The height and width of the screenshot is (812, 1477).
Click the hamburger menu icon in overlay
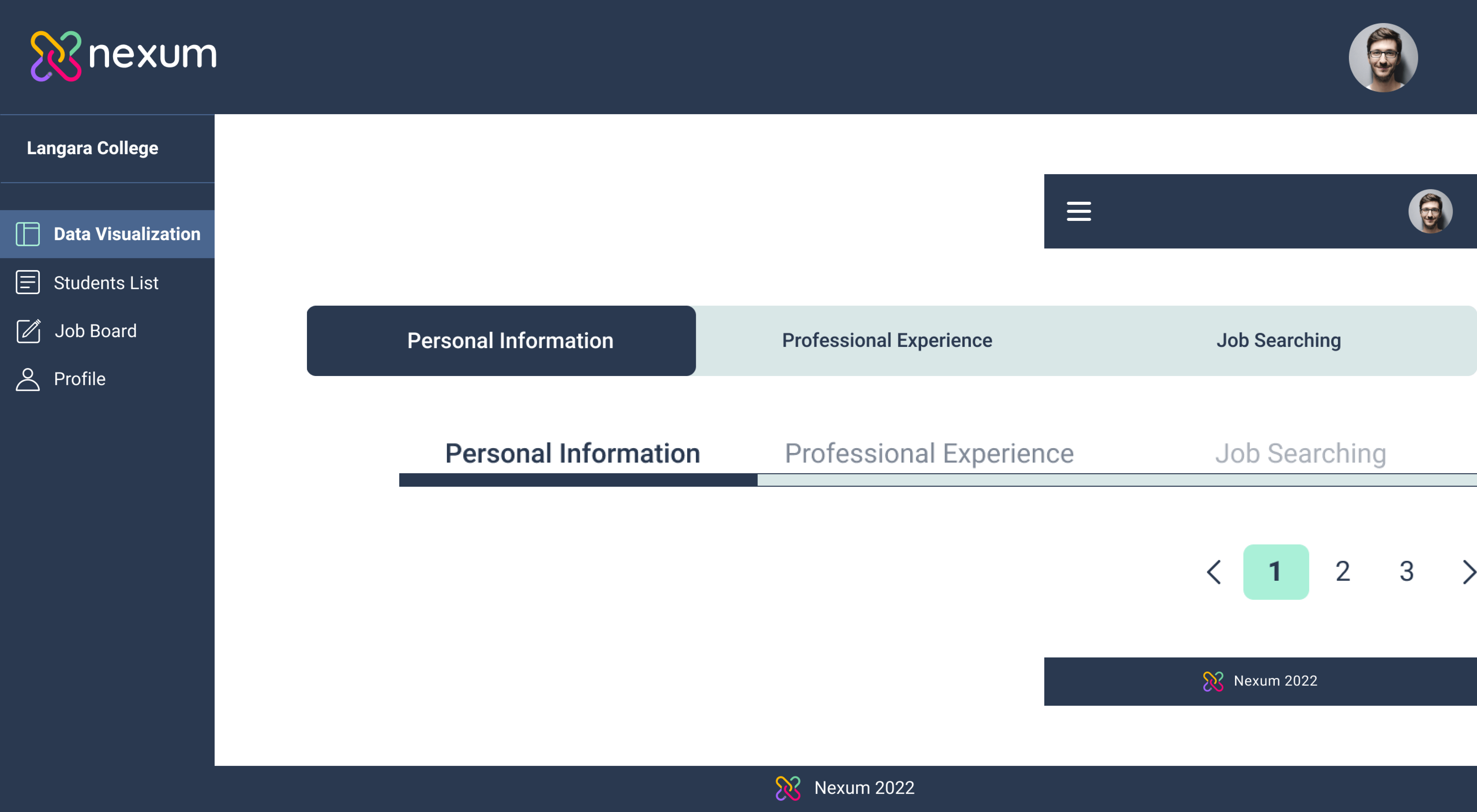1079,211
